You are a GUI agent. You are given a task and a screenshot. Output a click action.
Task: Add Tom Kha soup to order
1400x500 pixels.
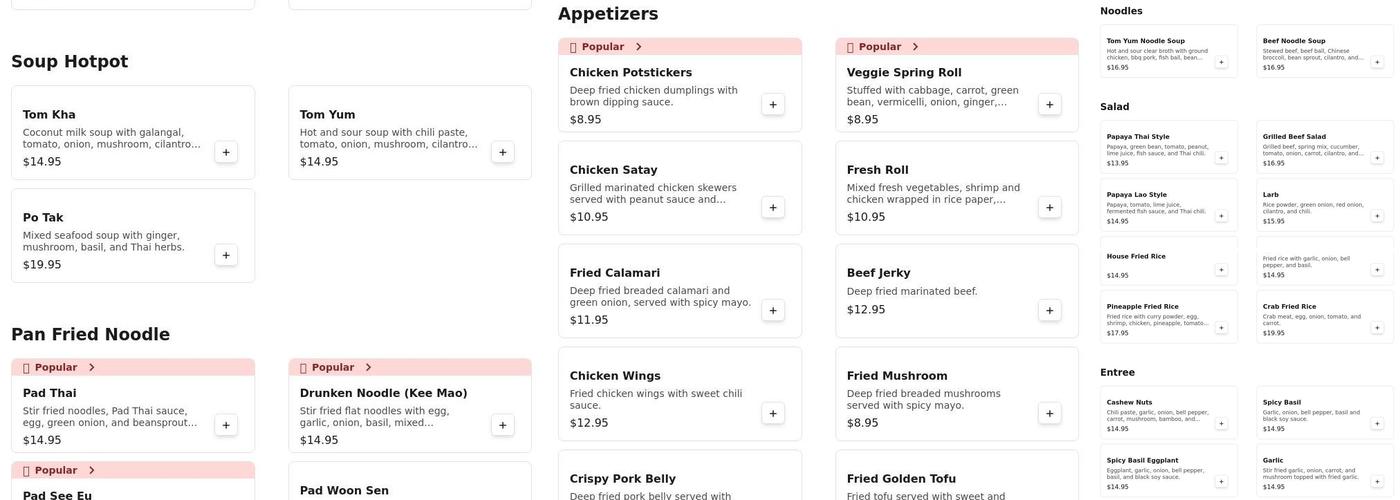coord(226,152)
